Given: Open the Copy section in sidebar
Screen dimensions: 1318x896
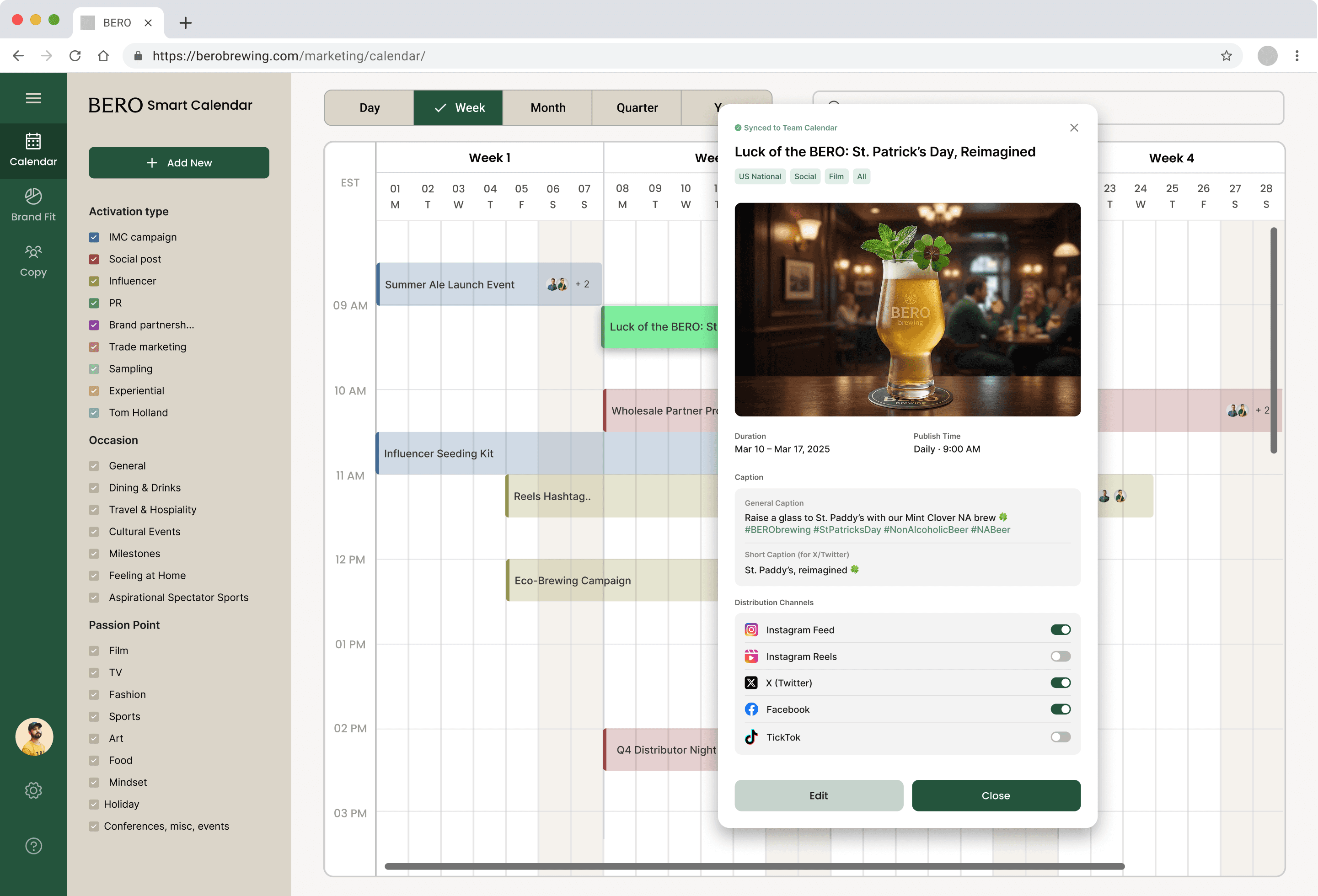Looking at the screenshot, I should 33,260.
